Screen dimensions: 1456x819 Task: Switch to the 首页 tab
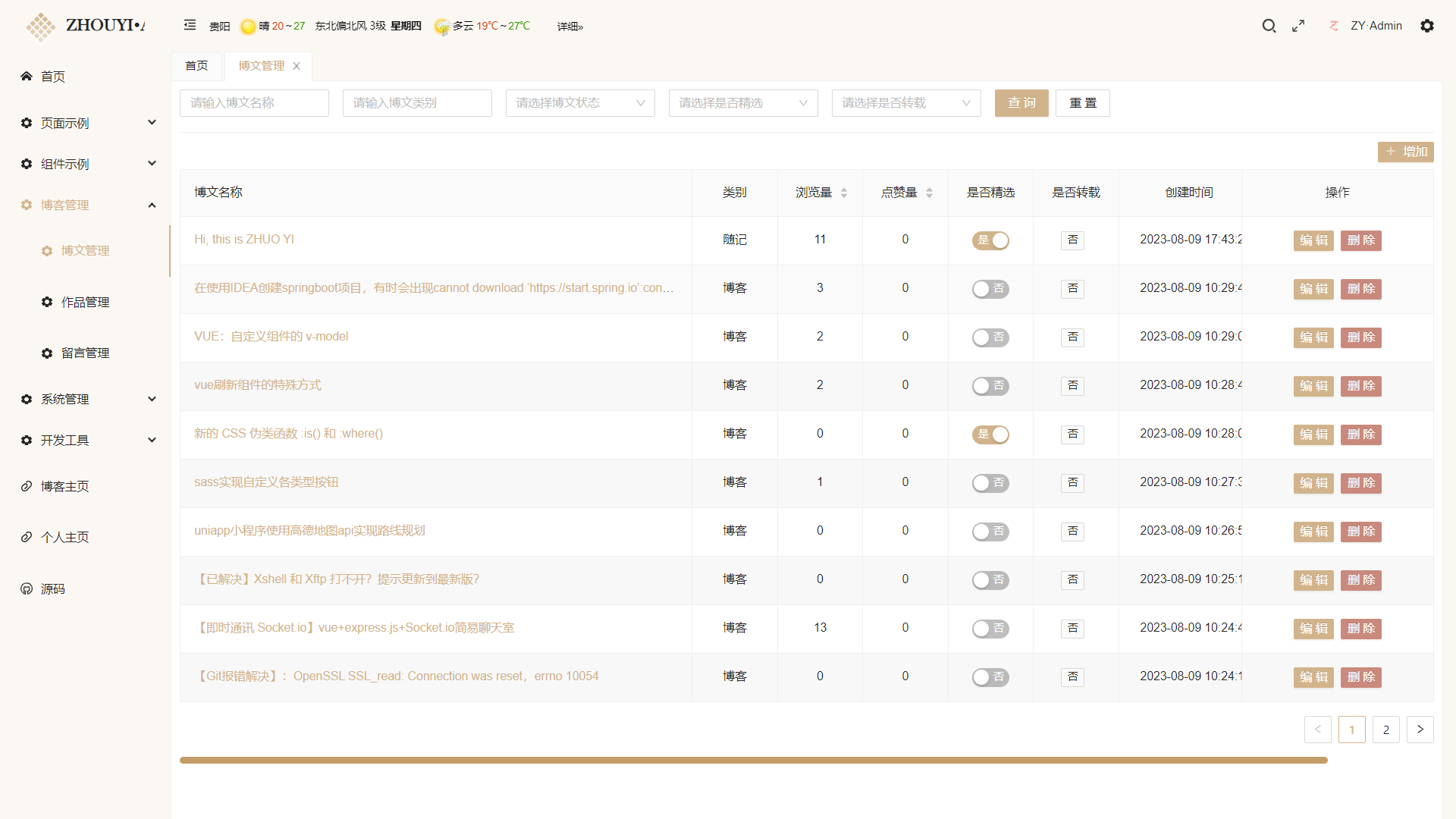tap(196, 66)
